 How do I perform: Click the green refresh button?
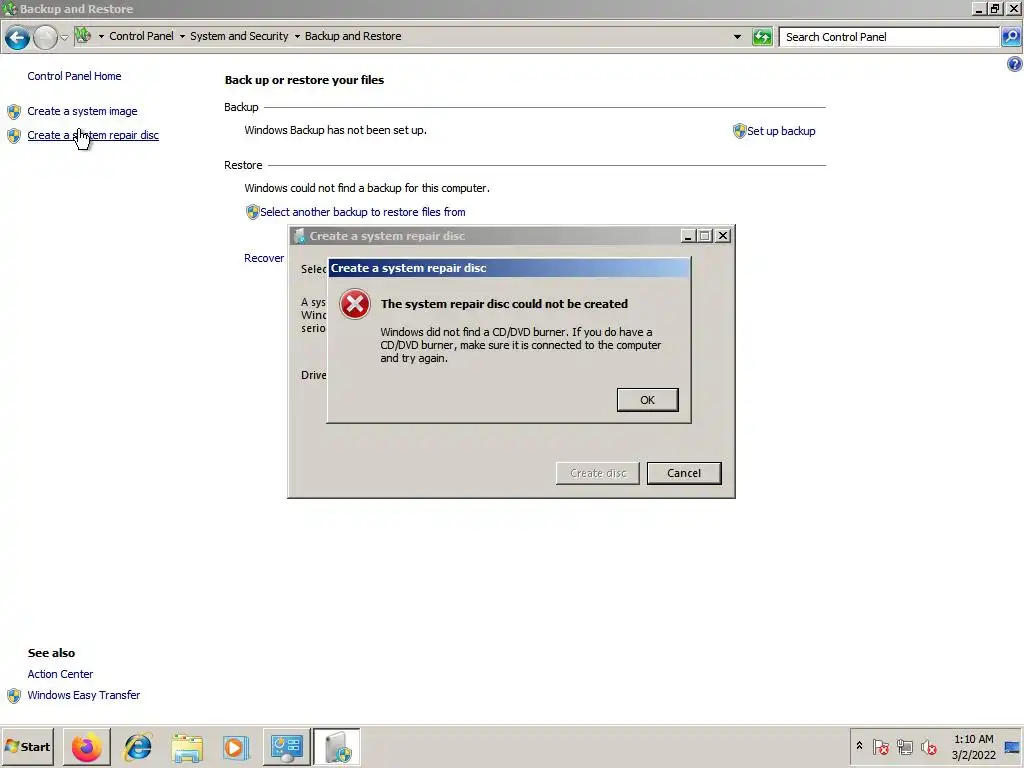[x=762, y=37]
